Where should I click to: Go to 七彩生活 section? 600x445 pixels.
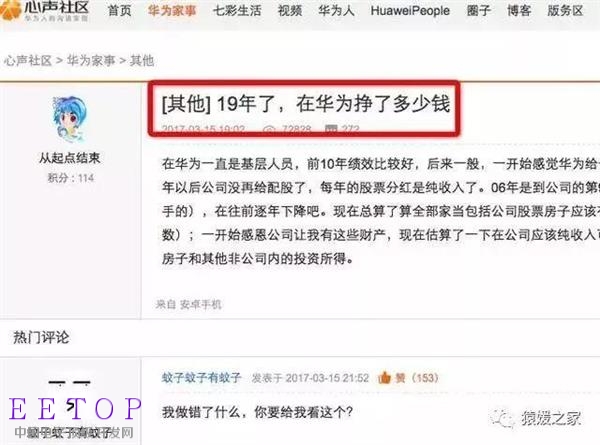[237, 10]
